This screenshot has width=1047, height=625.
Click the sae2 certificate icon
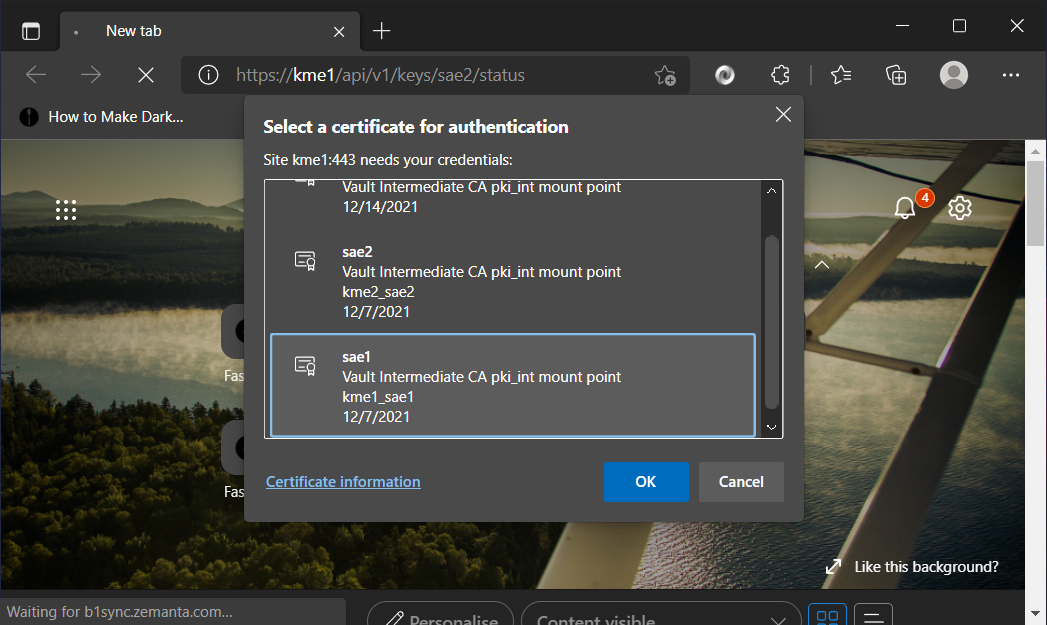[x=305, y=260]
